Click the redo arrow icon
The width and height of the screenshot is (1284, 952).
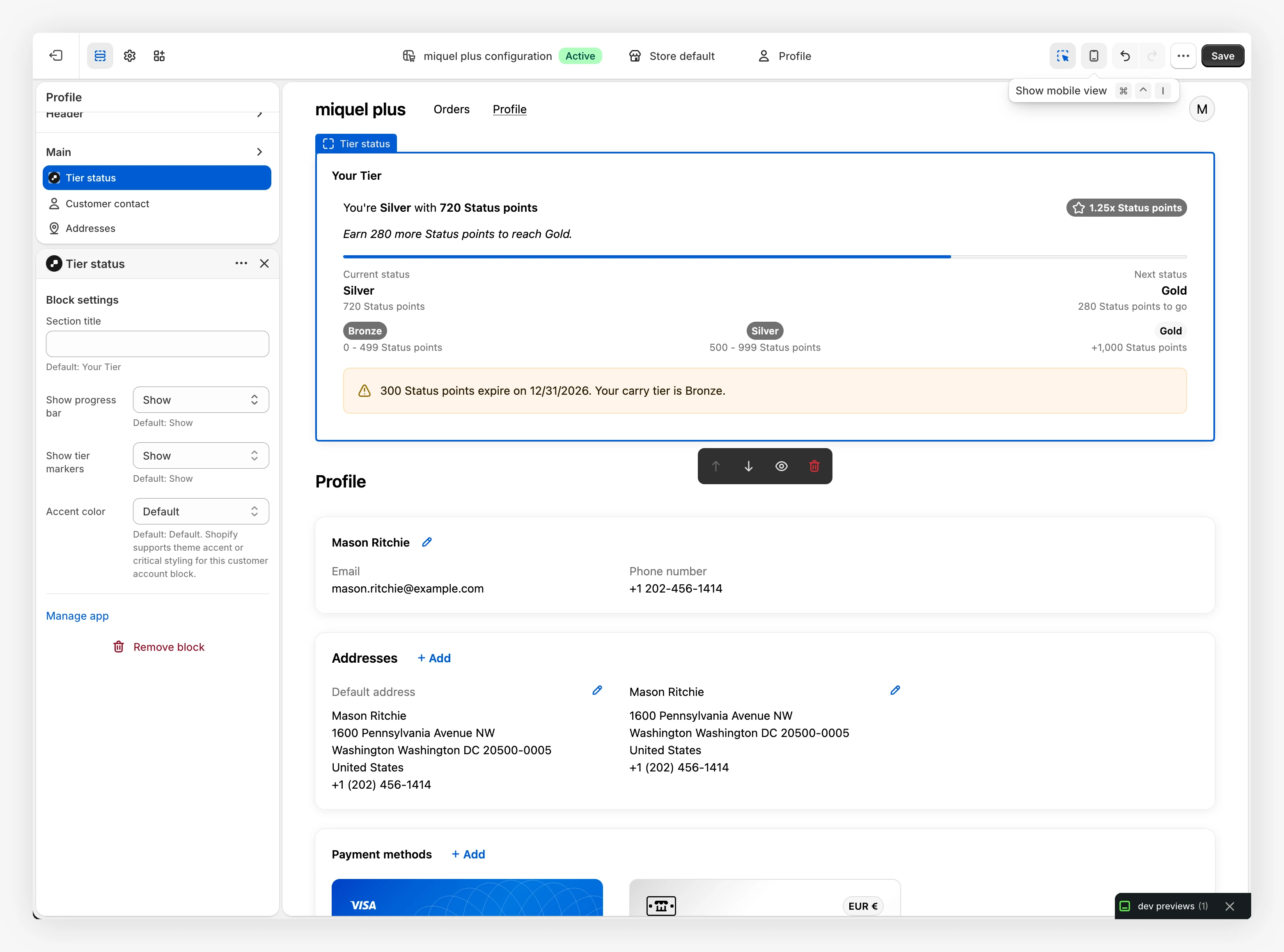(1152, 56)
